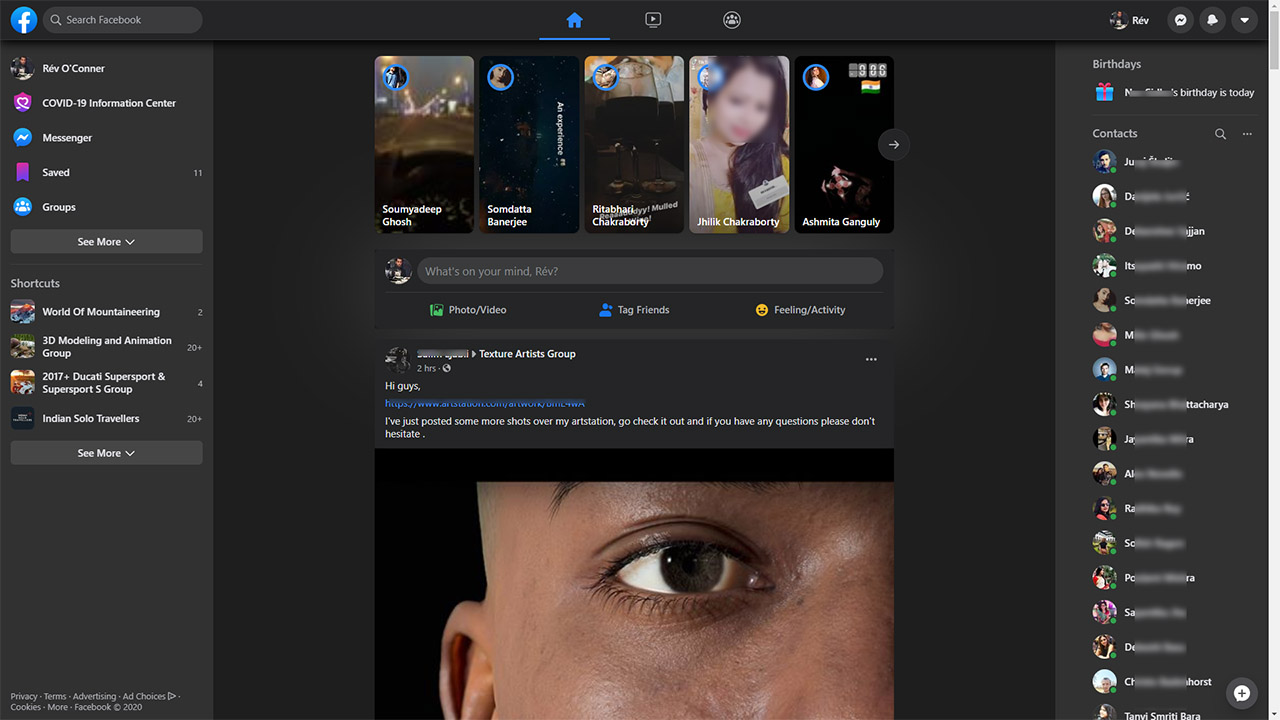Open the account options arrow dropdown
This screenshot has width=1280, height=720.
pos(1244,19)
